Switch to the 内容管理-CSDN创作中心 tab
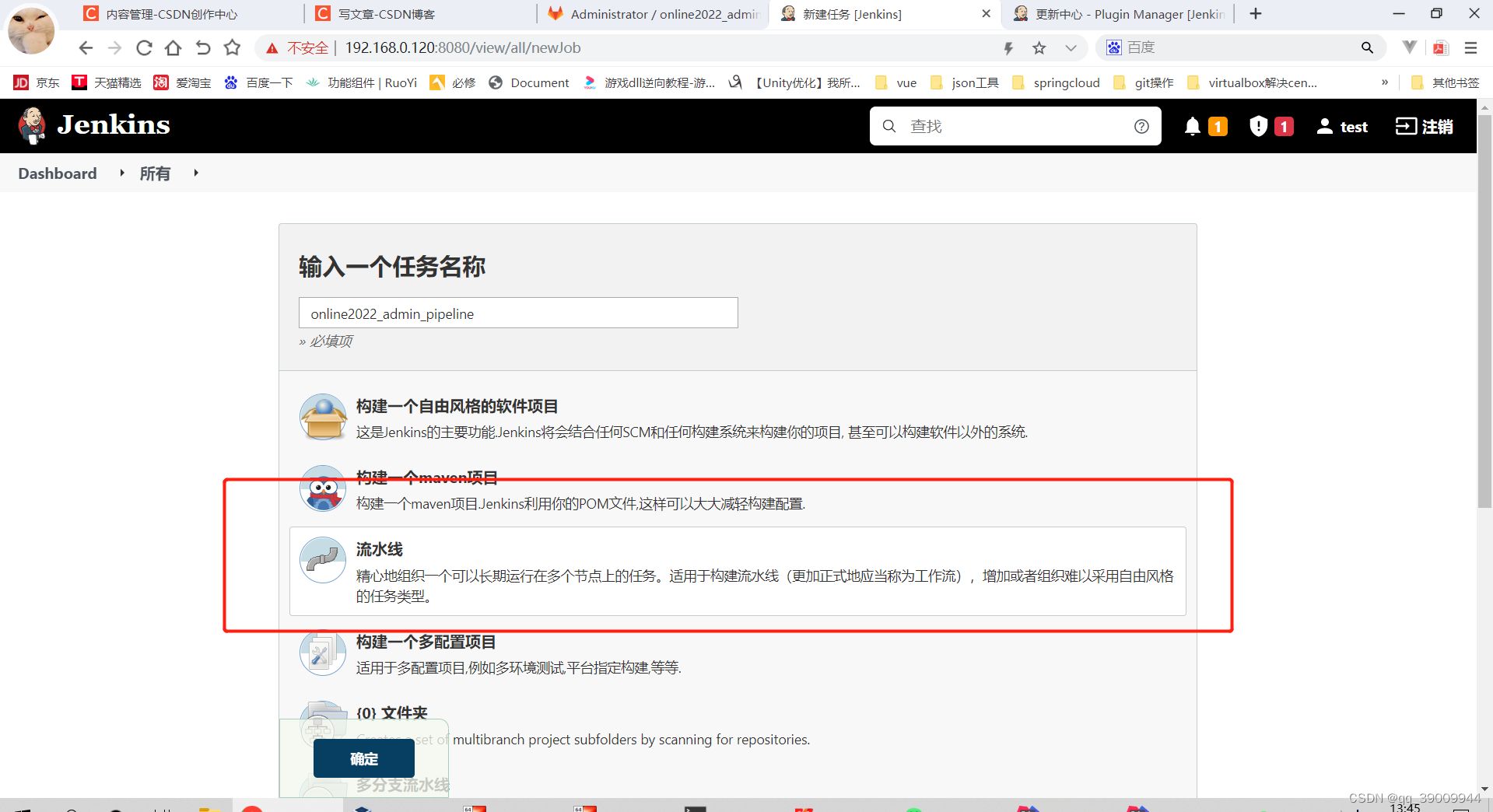The image size is (1493, 812). 187,14
